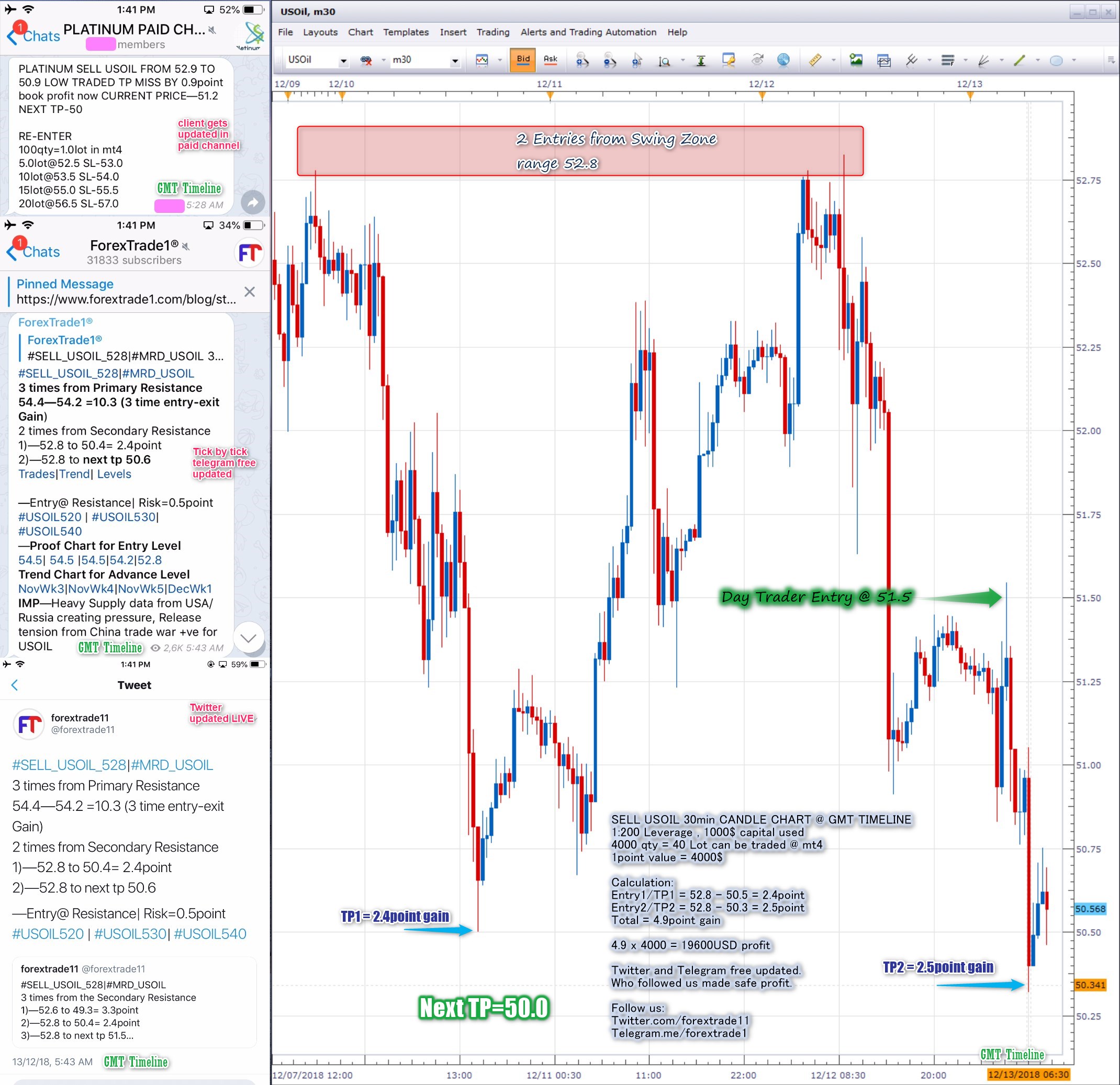
Task: Select the fan lines drawing tool
Action: 983,60
